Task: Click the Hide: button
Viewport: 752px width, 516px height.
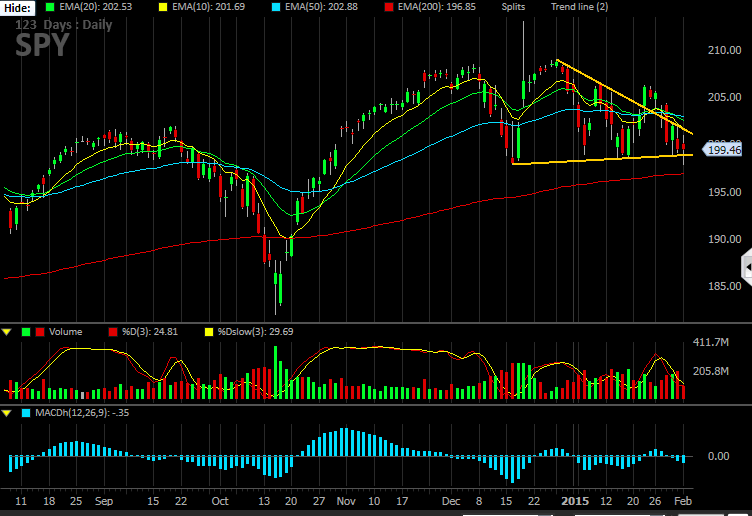Action: pos(17,8)
